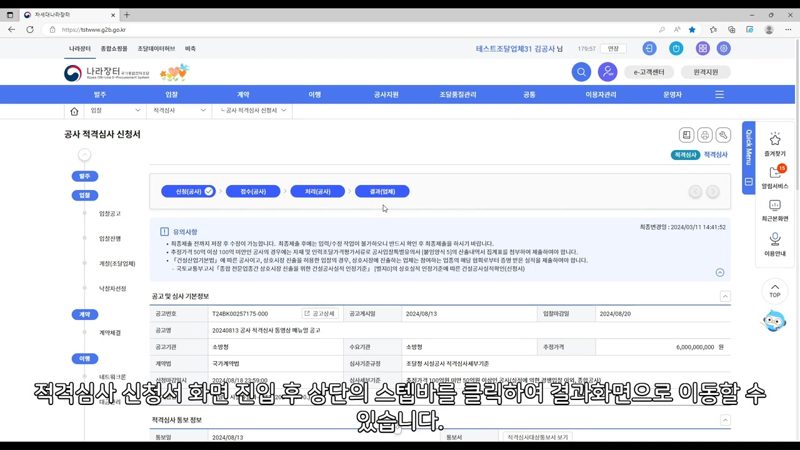Click the 나라장터 logo
This screenshot has height=450, width=800.
[x=107, y=73]
